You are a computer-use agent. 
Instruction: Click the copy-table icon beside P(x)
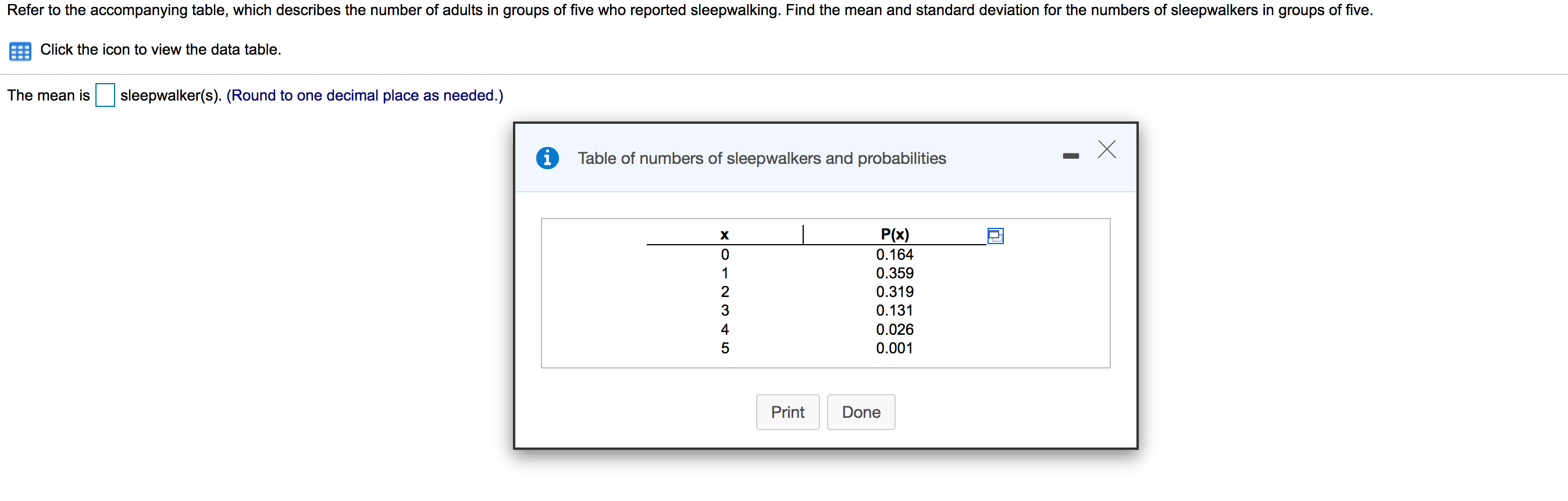(x=995, y=236)
